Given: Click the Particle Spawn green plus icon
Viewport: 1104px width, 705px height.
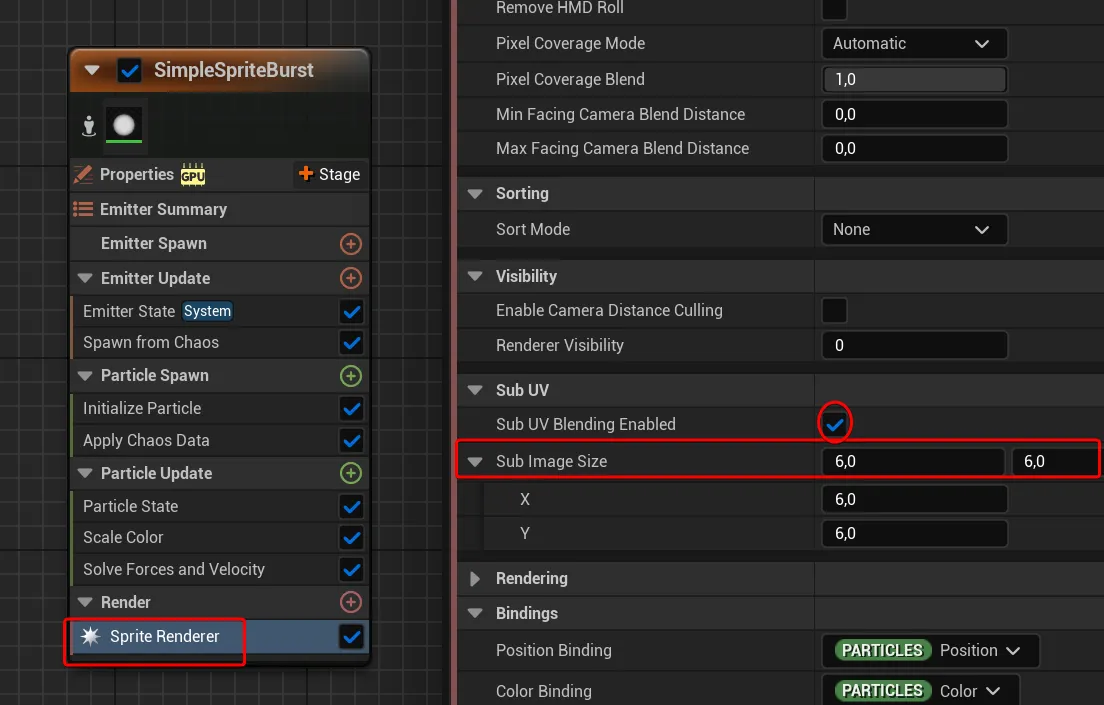Looking at the screenshot, I should (x=350, y=376).
